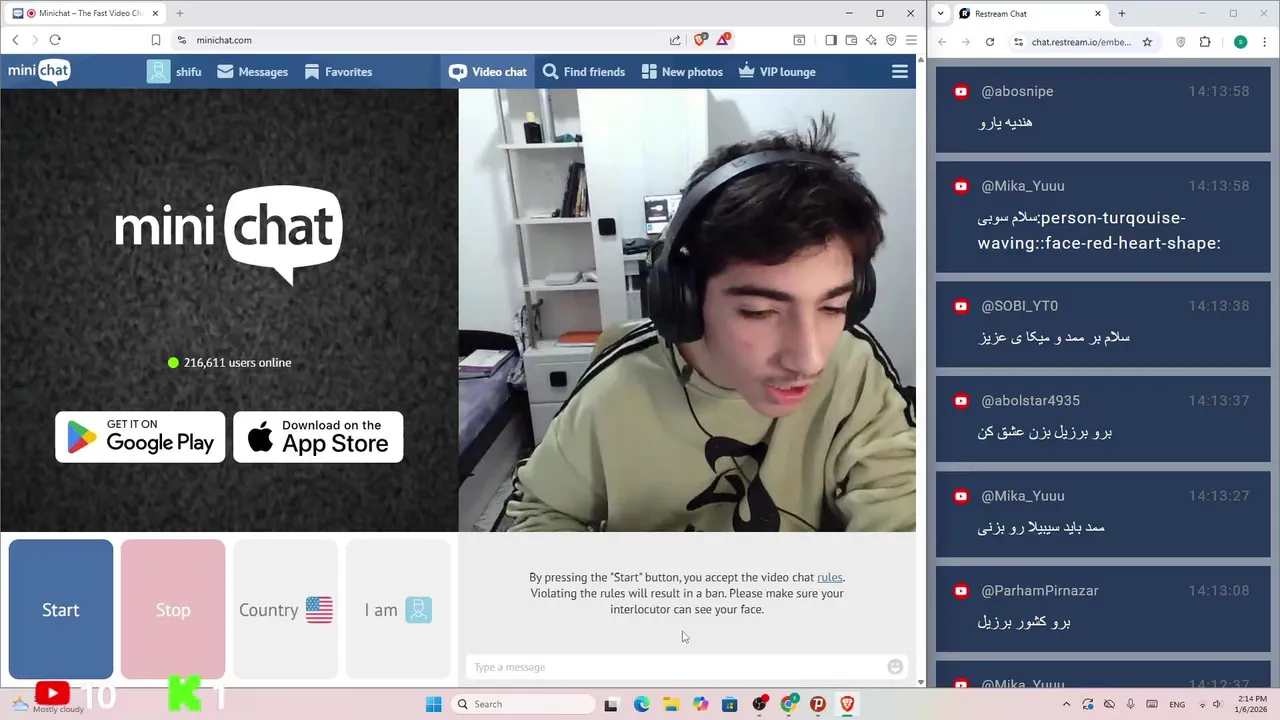Click the Start button
This screenshot has height=720, width=1280.
[x=61, y=609]
